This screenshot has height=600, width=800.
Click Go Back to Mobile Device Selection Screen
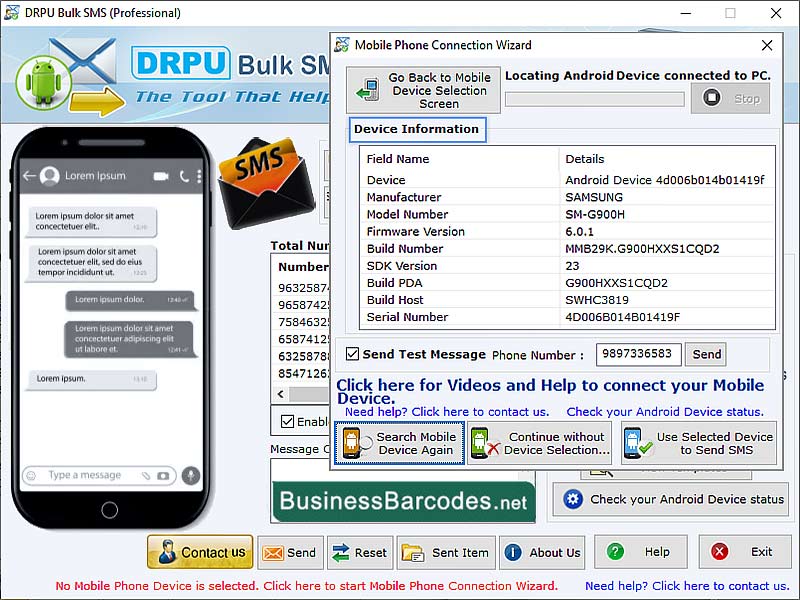[422, 90]
